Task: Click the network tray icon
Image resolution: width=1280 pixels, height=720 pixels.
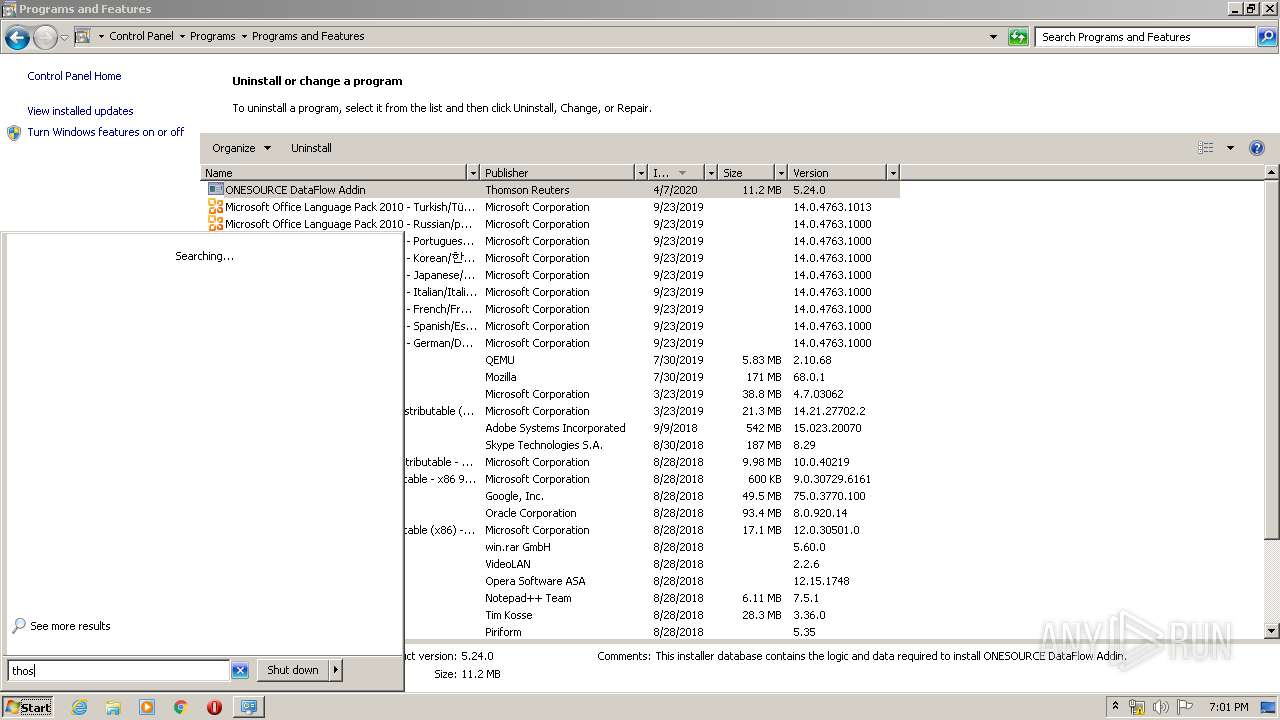Action: tap(1137, 707)
